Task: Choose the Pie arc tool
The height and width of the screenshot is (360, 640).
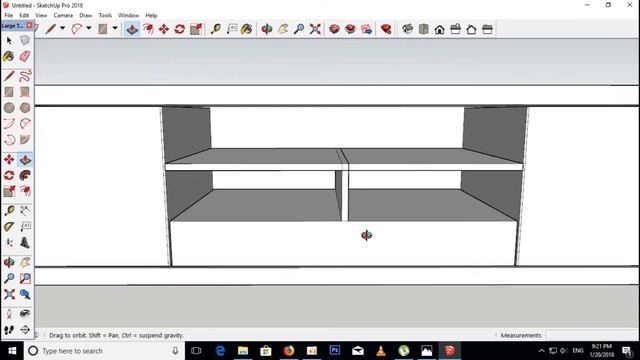Action: click(25, 140)
